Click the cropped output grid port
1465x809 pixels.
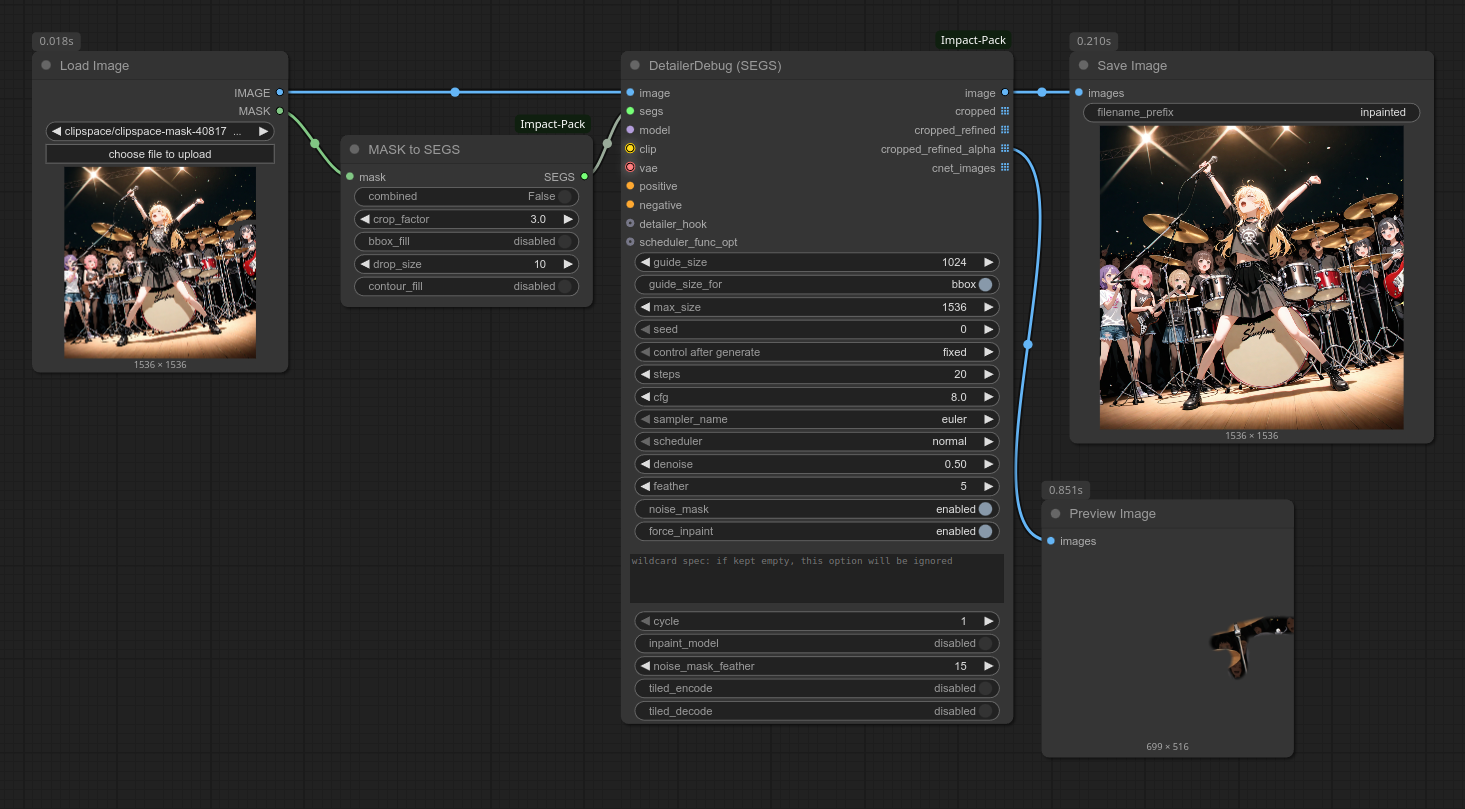click(1005, 111)
